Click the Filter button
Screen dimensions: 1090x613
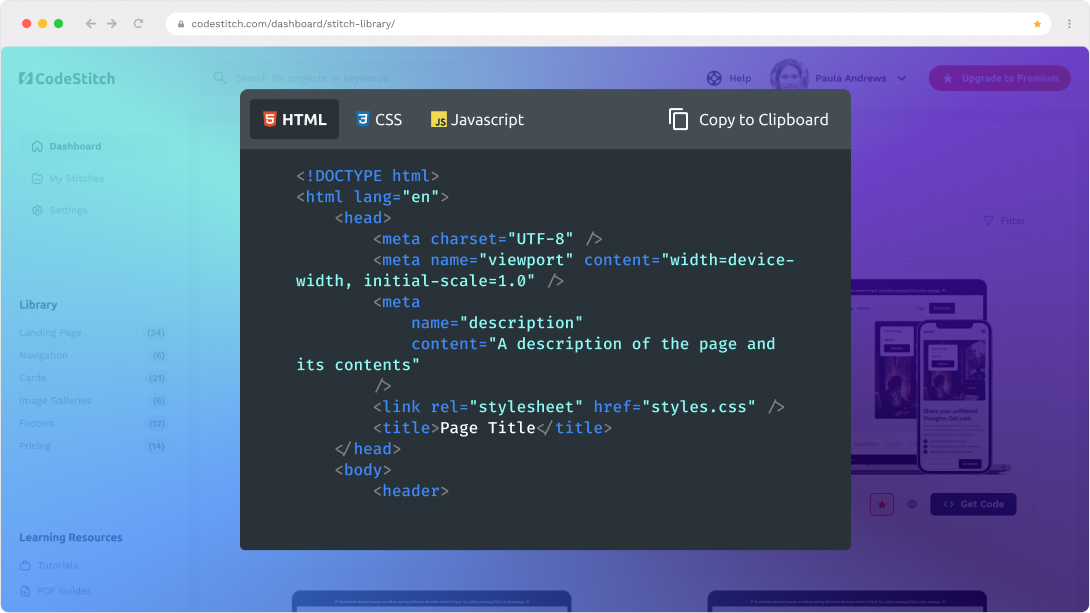1003,221
